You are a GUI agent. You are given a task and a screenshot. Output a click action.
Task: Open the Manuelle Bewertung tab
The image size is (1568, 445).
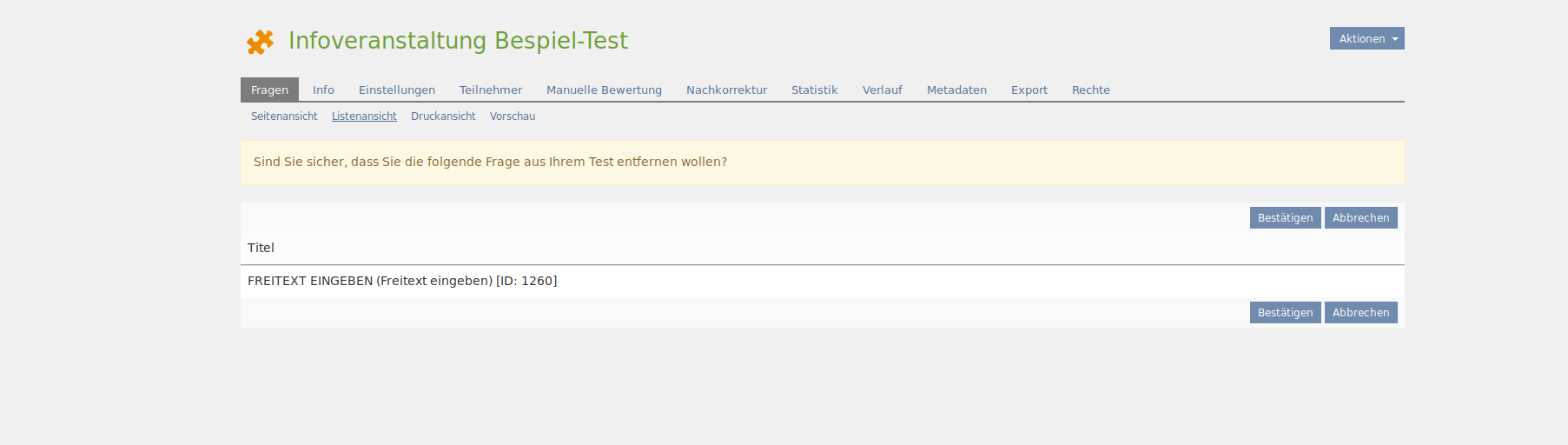coord(604,90)
